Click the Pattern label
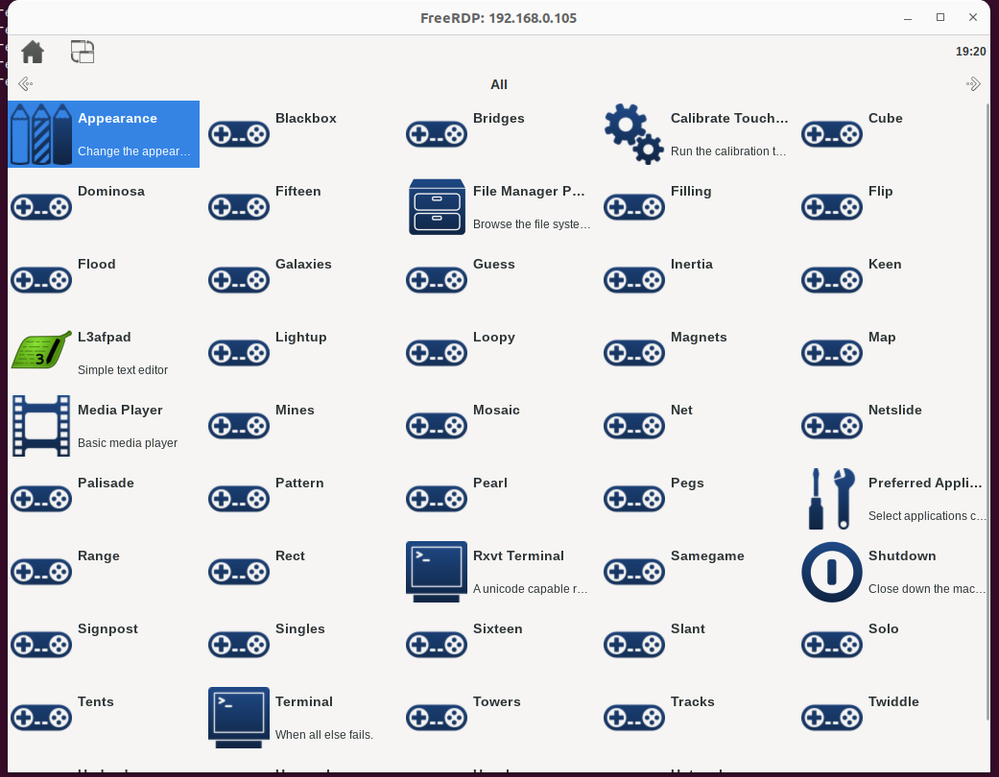 click(299, 483)
